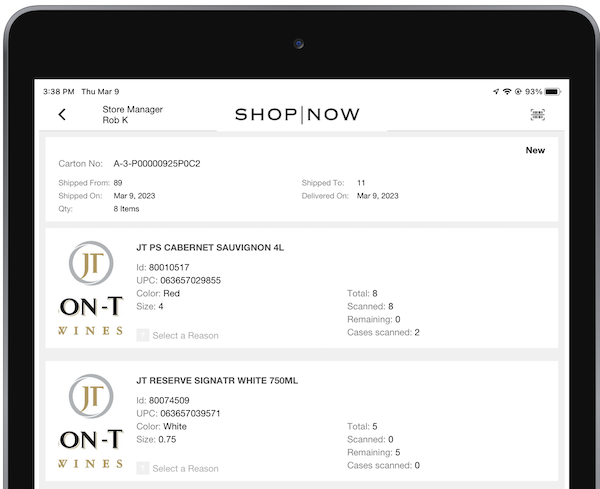
Task: Tap Total: 5 on White row
Action: click(362, 427)
